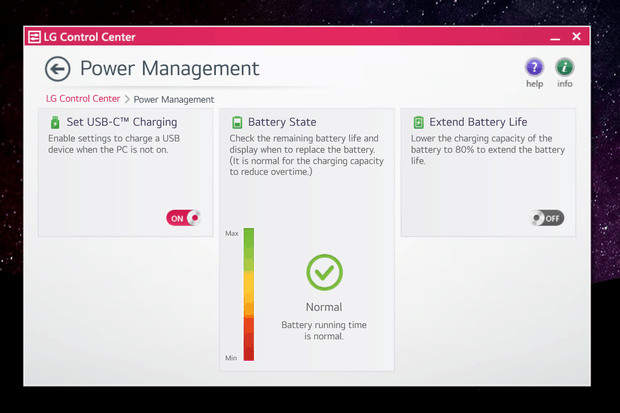The image size is (620, 413).
Task: Click the green Normal checkmark icon
Action: 324,273
